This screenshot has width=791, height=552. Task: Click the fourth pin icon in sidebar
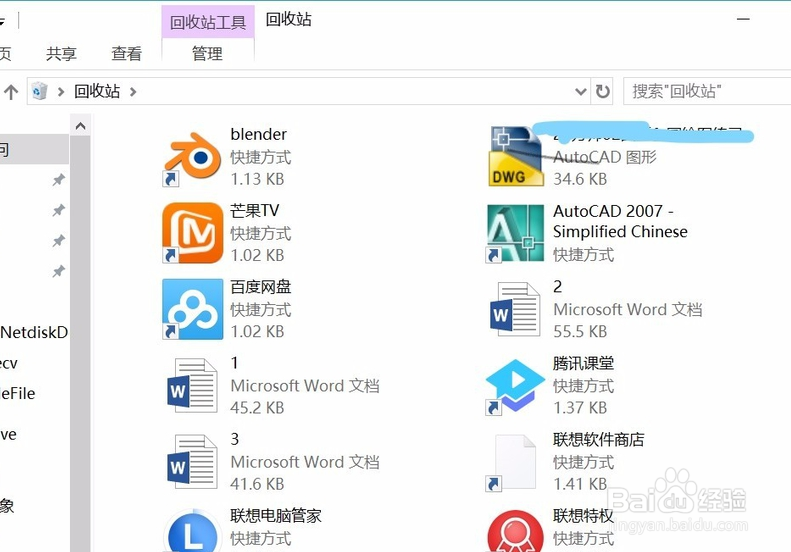coord(59,271)
